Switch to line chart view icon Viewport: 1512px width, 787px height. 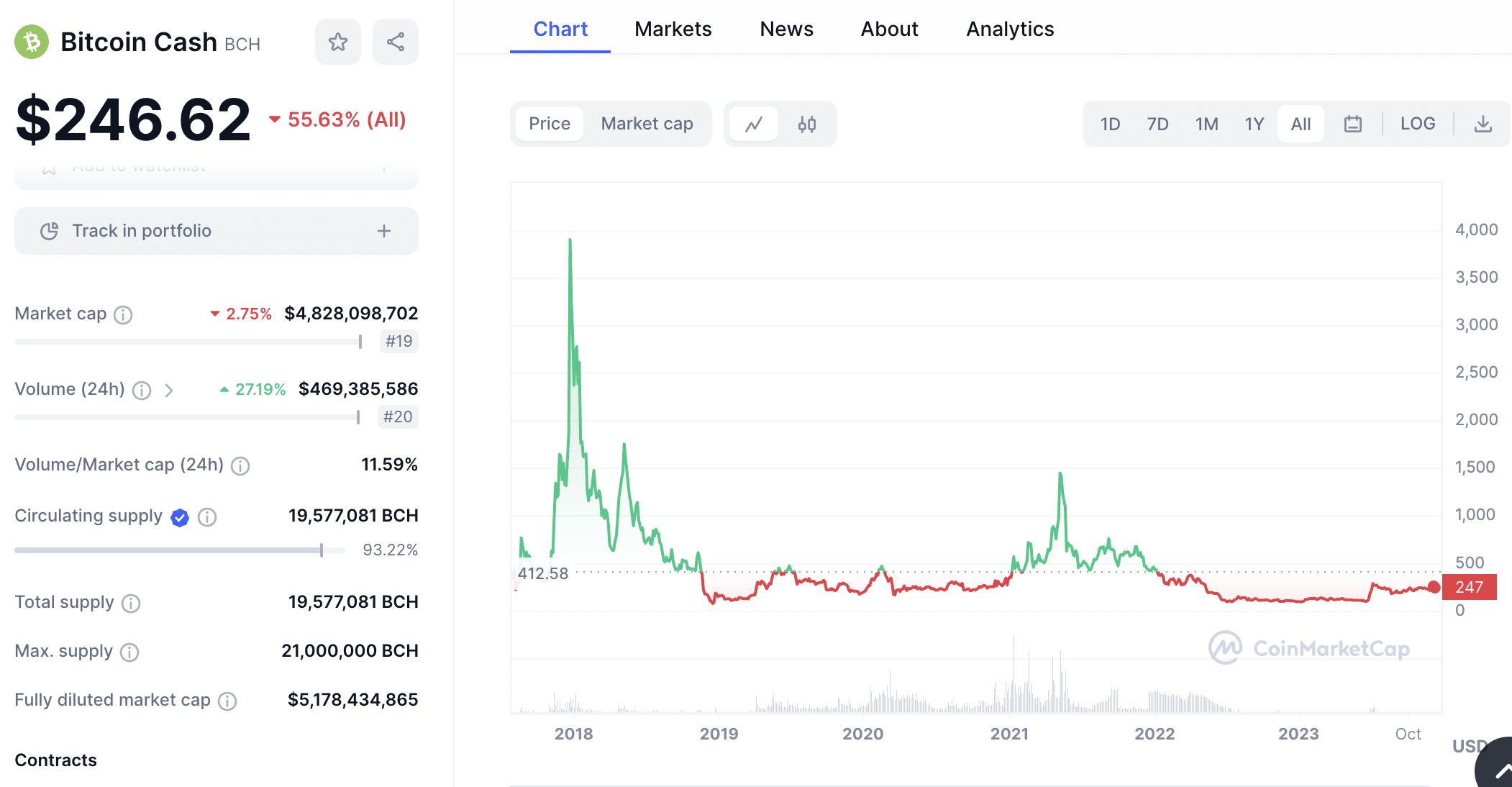point(754,122)
